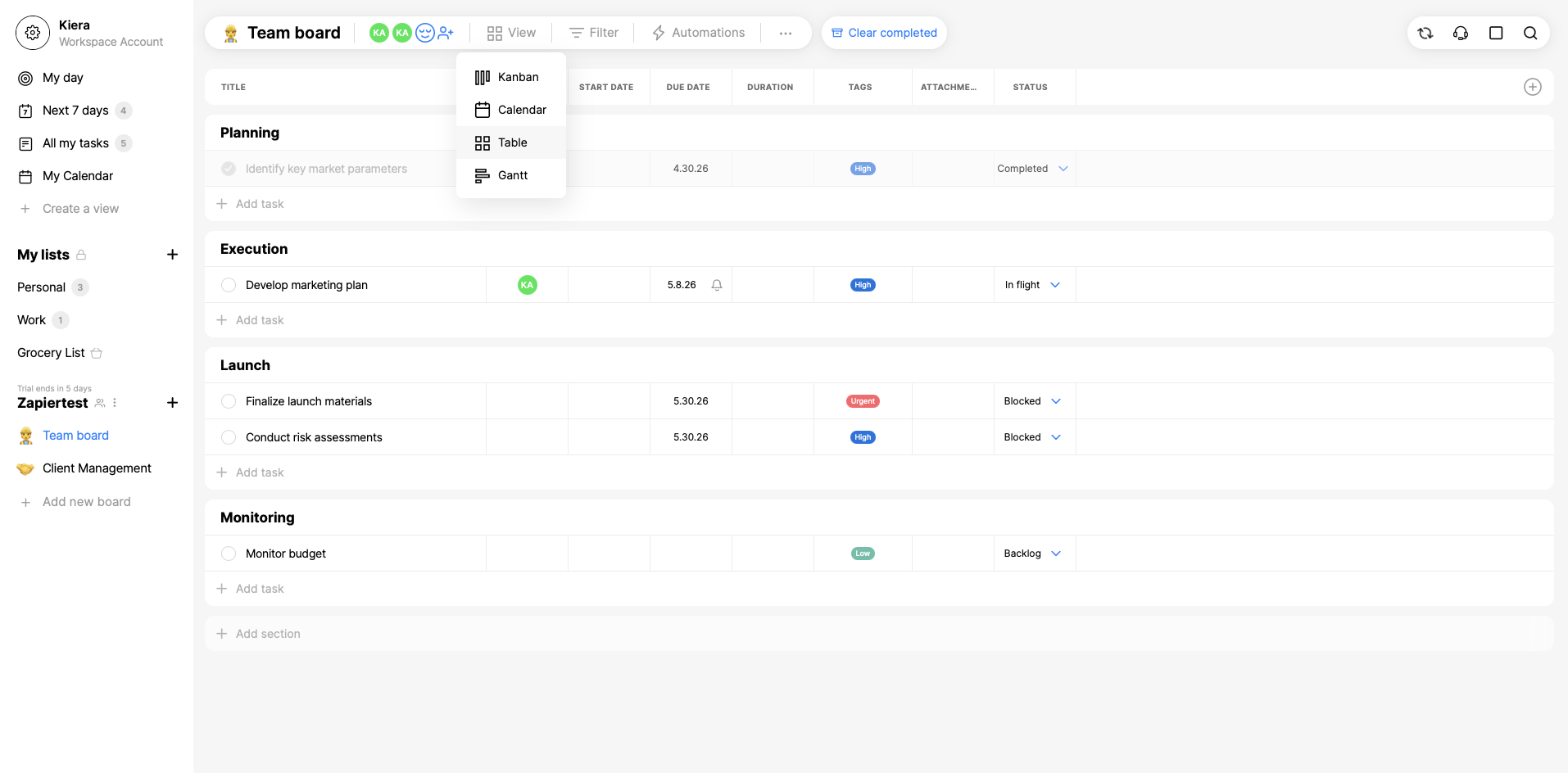The width and height of the screenshot is (1568, 773).
Task: Check off Conduct risk assessments
Action: [x=229, y=437]
